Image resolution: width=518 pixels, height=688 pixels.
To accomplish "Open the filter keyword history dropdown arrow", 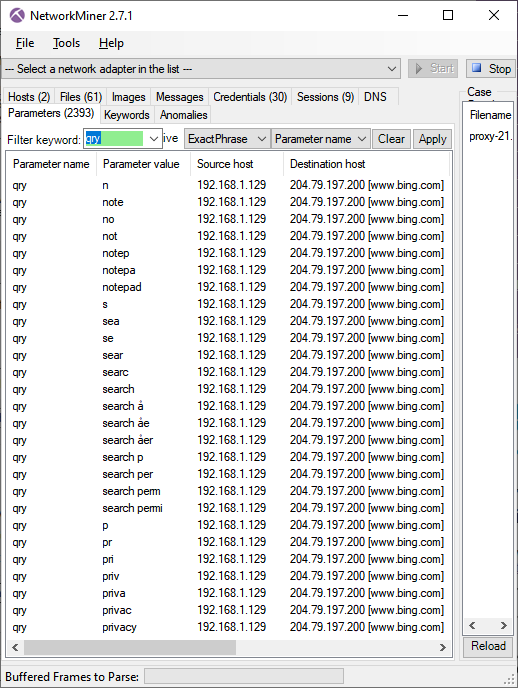I will pyautogui.click(x=154, y=139).
